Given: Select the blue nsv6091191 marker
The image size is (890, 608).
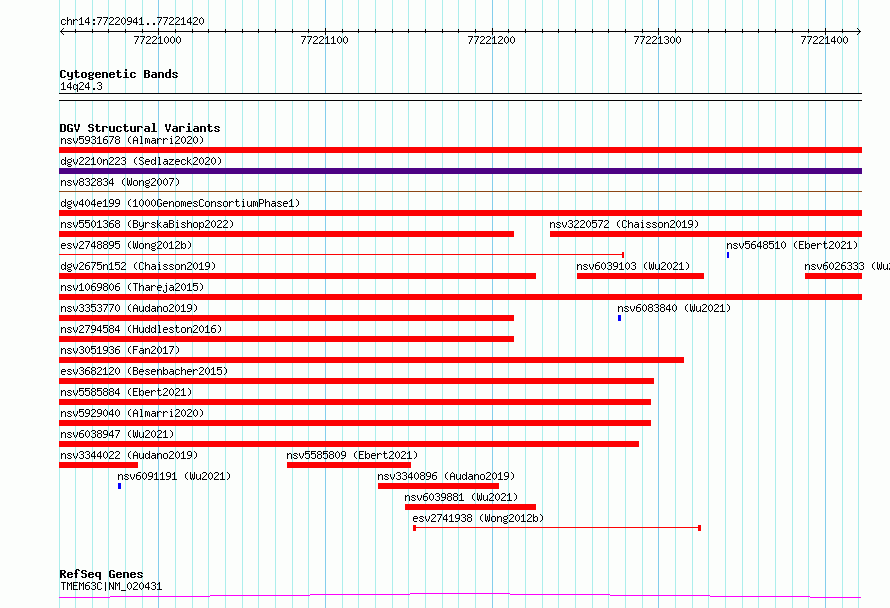Looking at the screenshot, I should [x=119, y=486].
